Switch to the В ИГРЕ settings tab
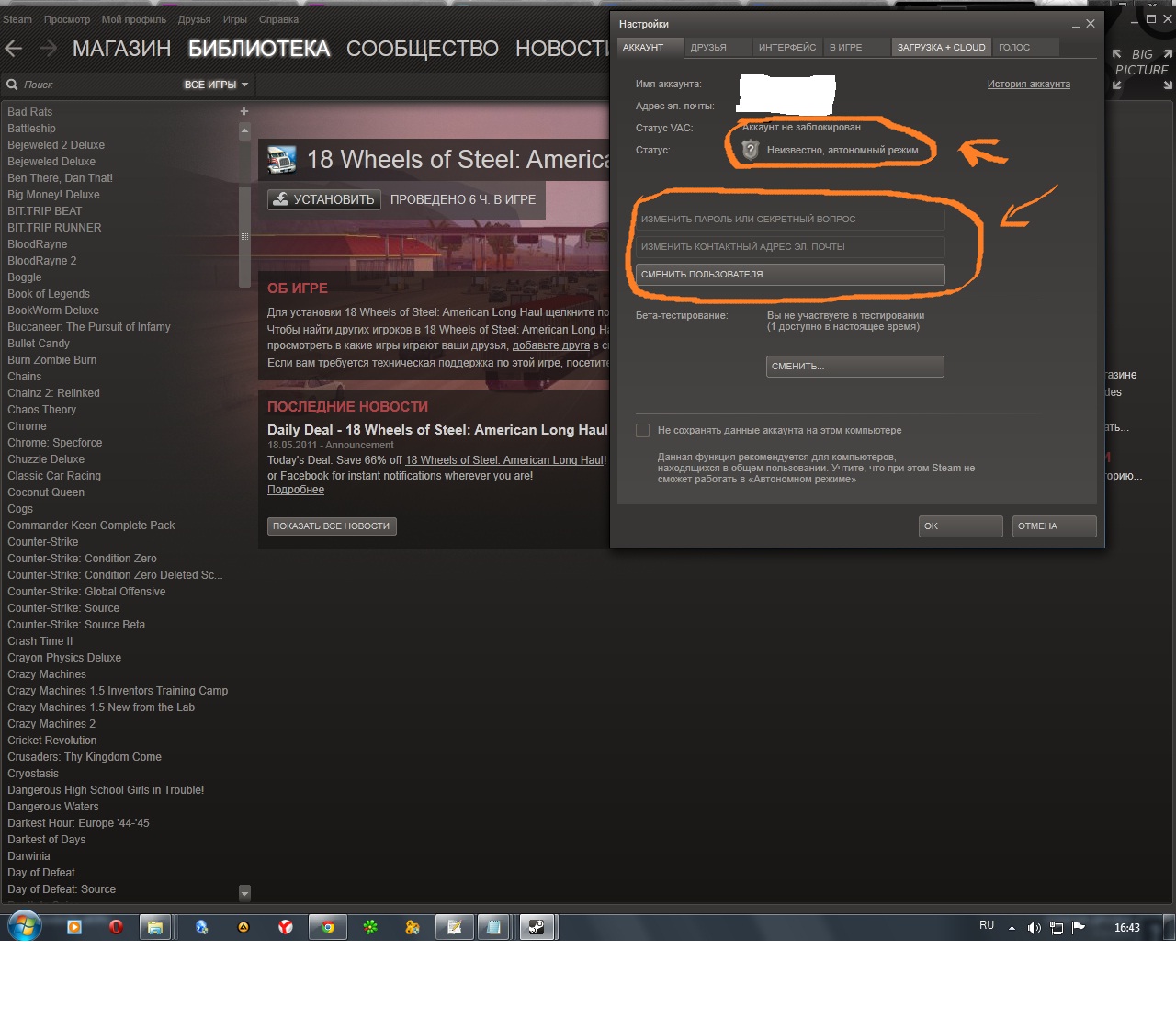 coord(855,47)
